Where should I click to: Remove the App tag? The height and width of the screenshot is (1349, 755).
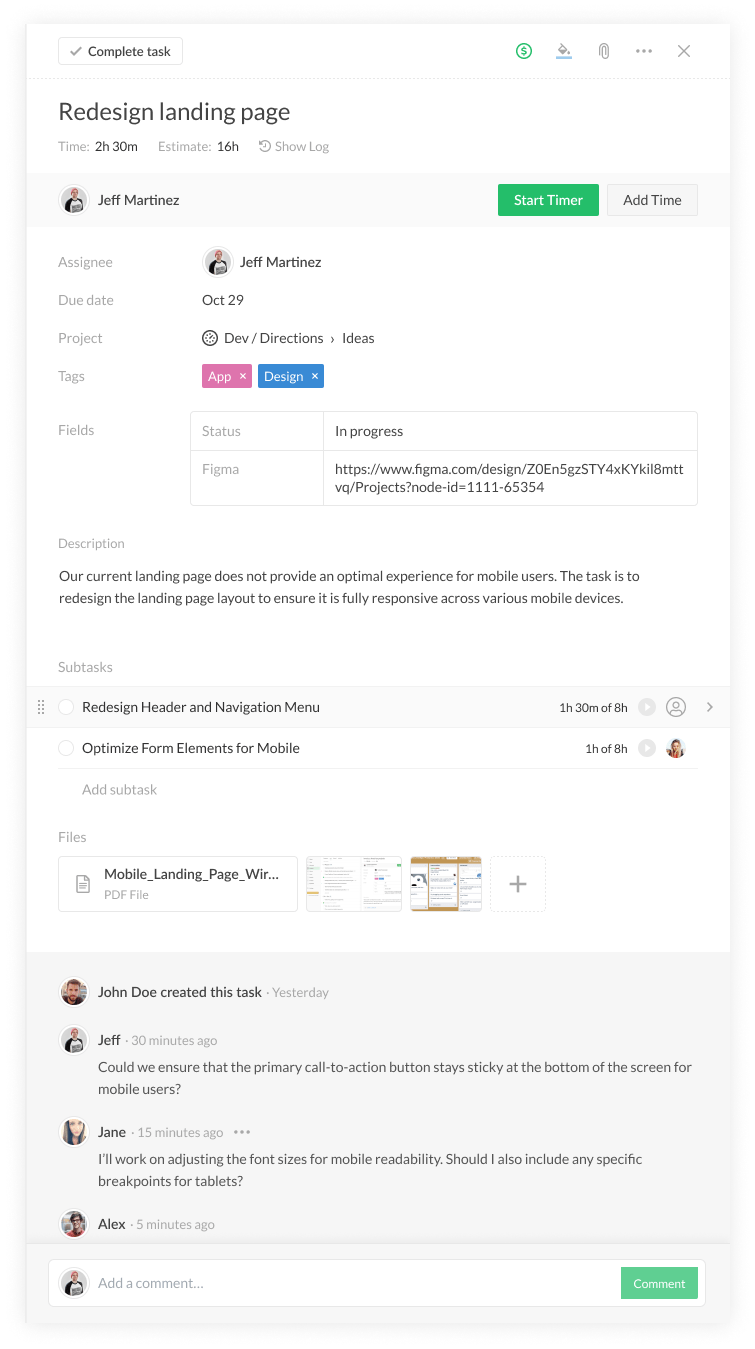(242, 376)
